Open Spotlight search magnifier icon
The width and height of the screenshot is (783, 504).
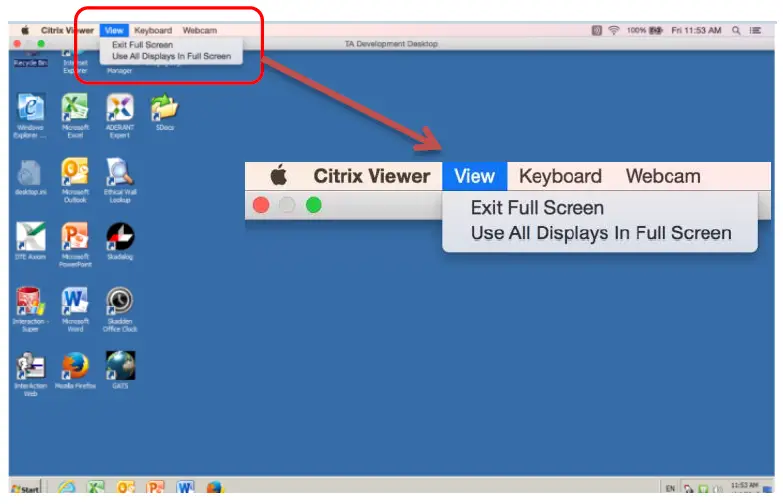pos(736,30)
